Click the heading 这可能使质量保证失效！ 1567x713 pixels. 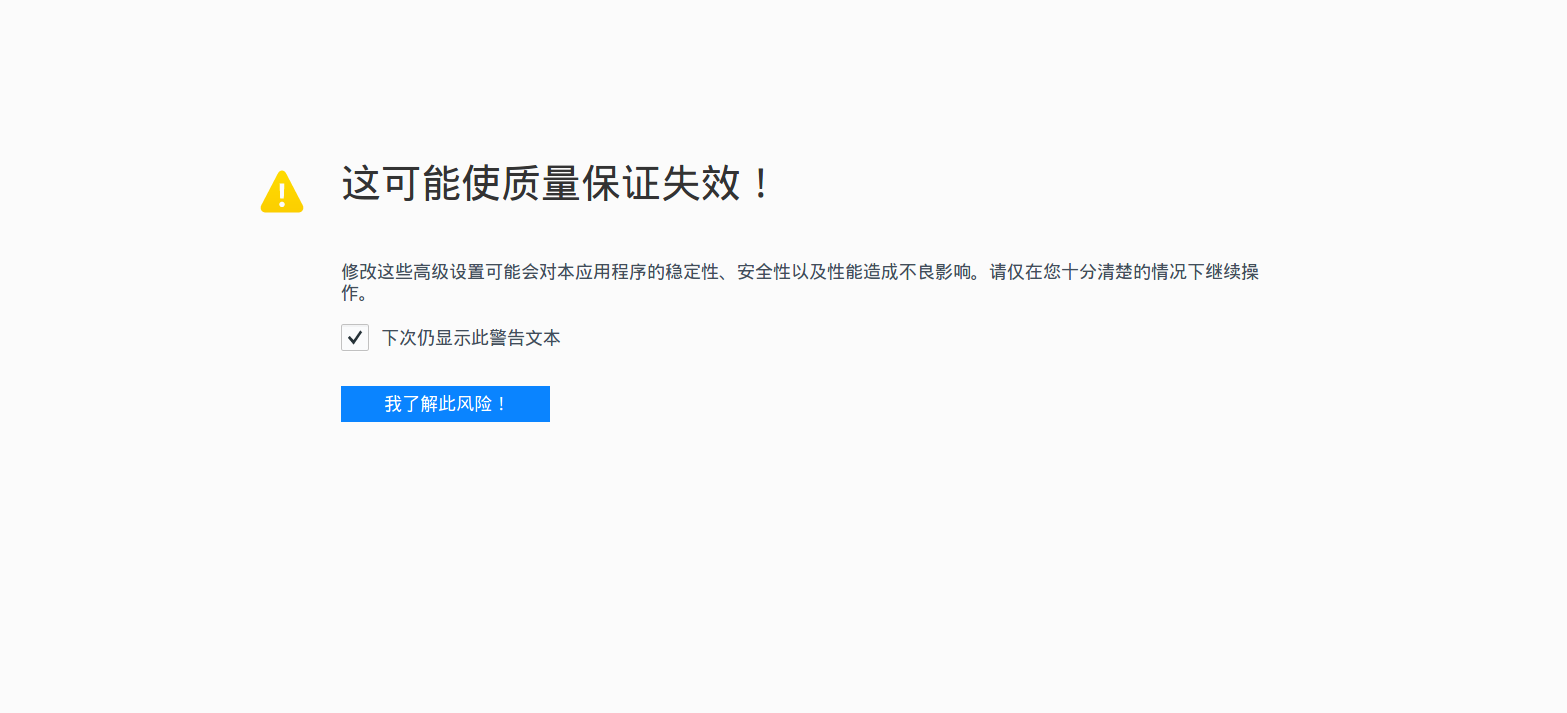[558, 184]
